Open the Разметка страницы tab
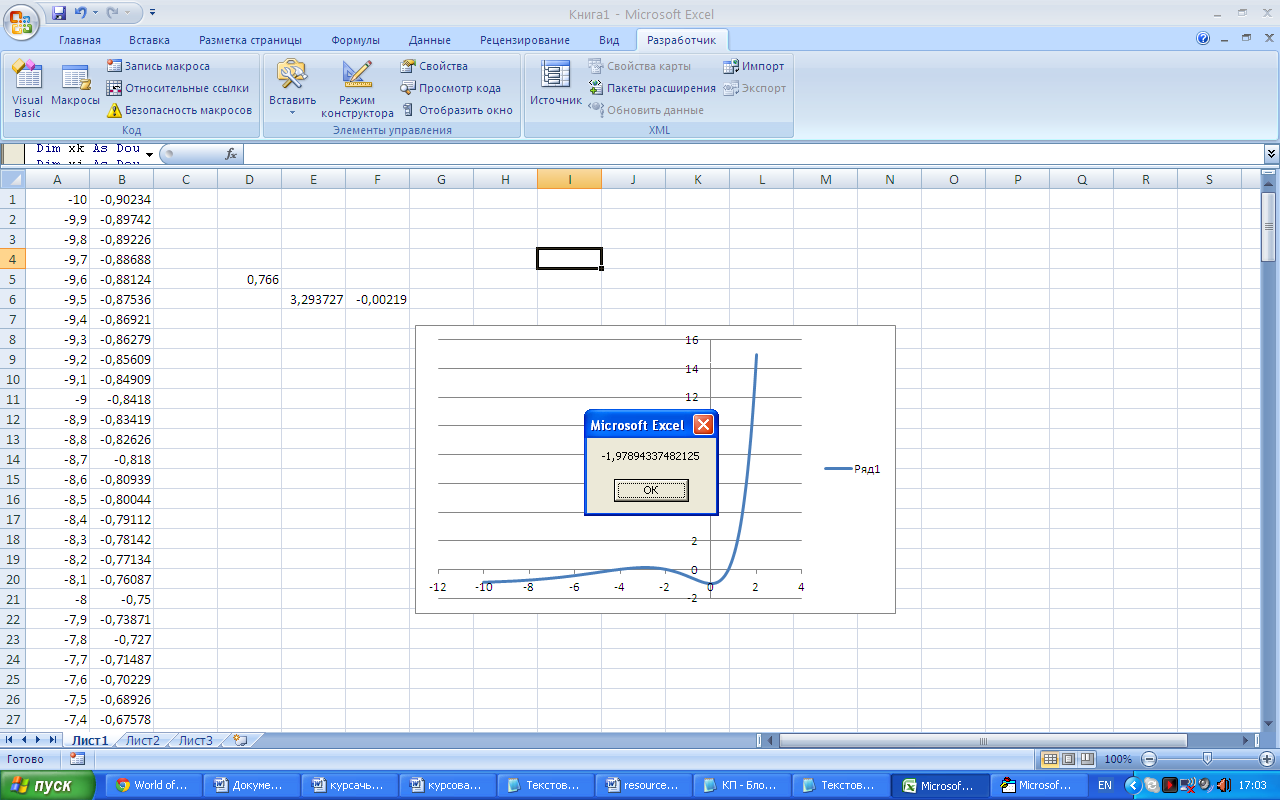The width and height of the screenshot is (1280, 800). (x=250, y=40)
